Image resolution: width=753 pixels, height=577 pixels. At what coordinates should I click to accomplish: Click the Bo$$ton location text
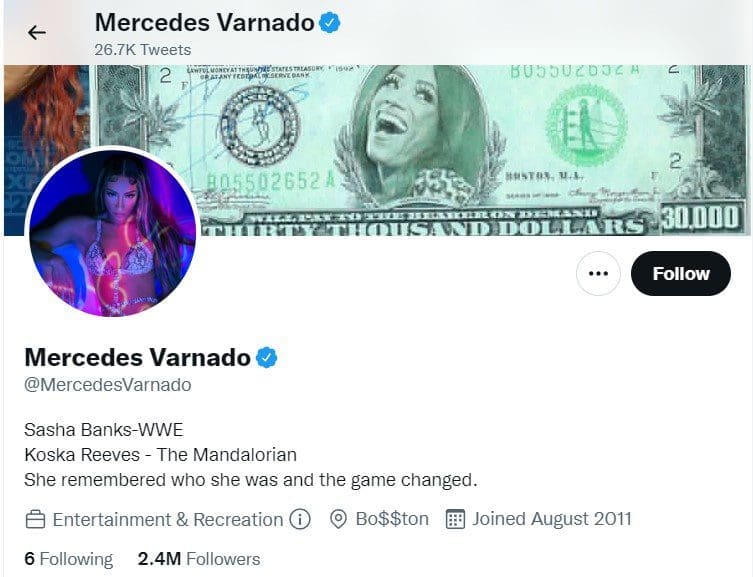coord(392,519)
